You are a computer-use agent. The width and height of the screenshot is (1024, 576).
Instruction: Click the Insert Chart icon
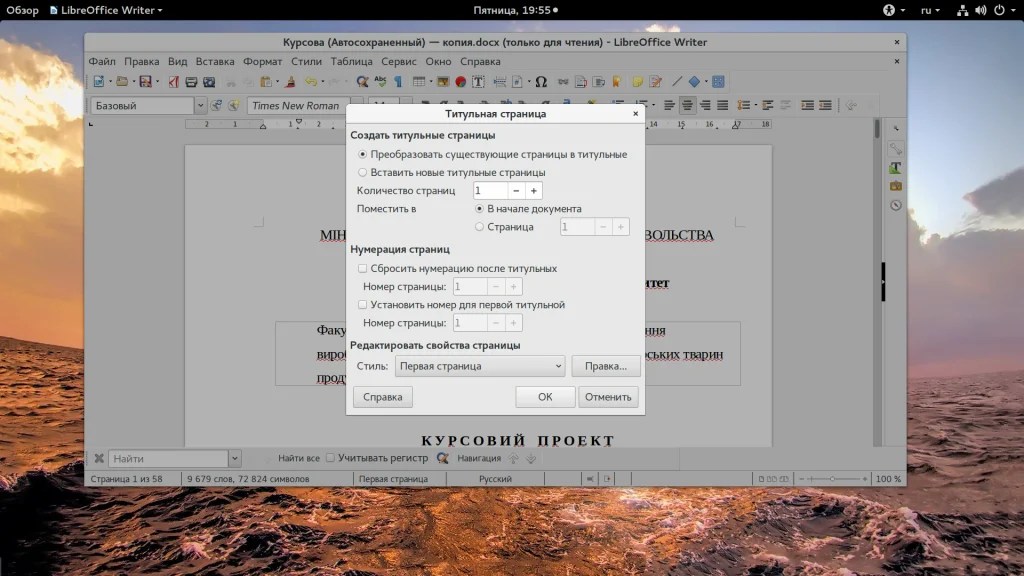pyautogui.click(x=461, y=82)
